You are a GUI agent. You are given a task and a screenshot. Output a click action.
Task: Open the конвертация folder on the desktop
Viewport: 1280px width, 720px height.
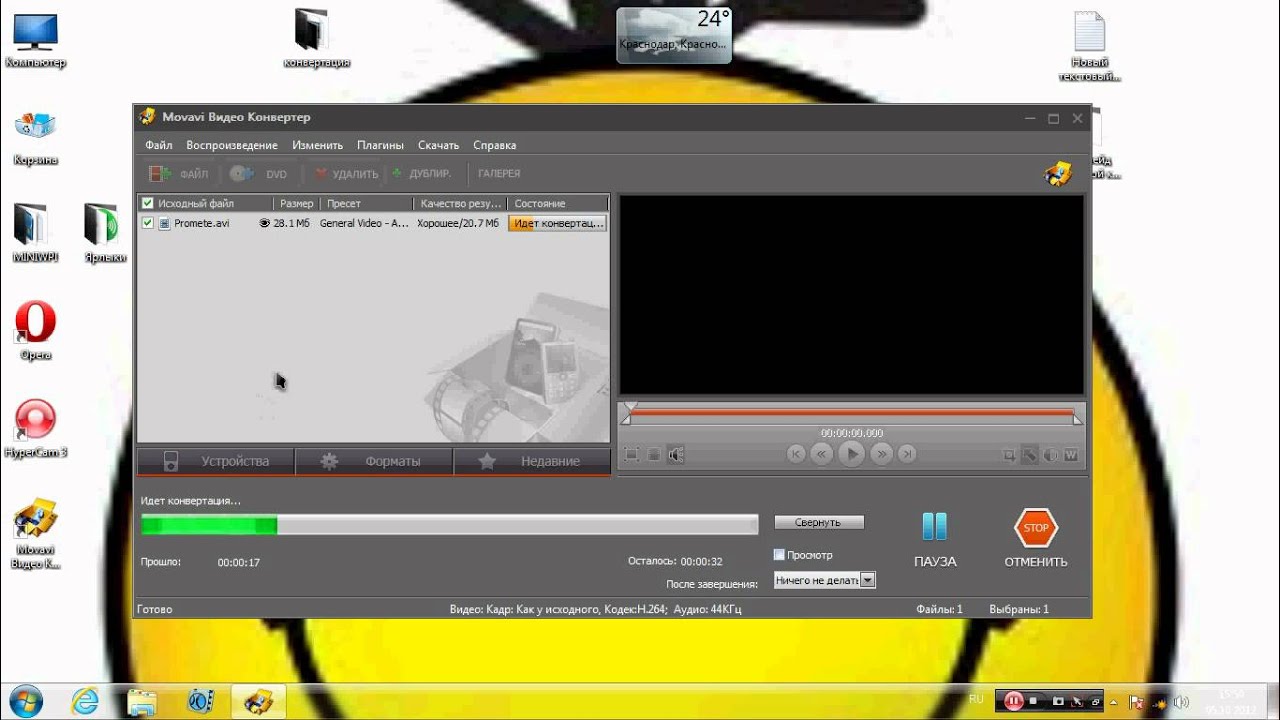coord(317,38)
